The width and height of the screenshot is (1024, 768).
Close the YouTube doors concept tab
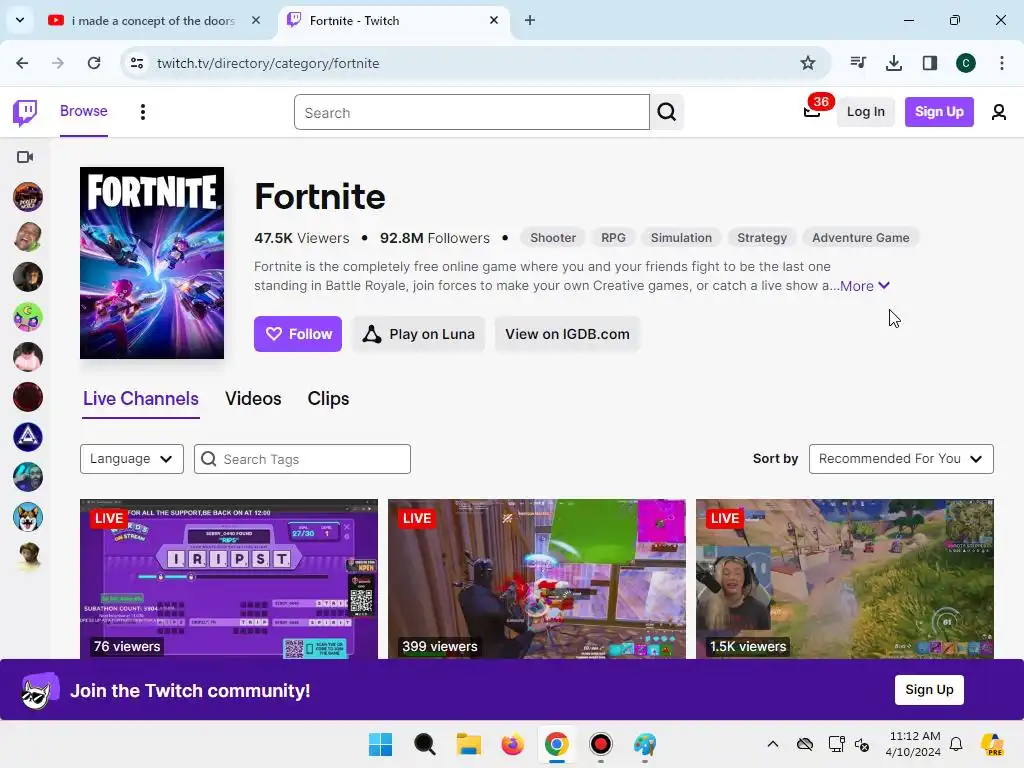(x=256, y=20)
